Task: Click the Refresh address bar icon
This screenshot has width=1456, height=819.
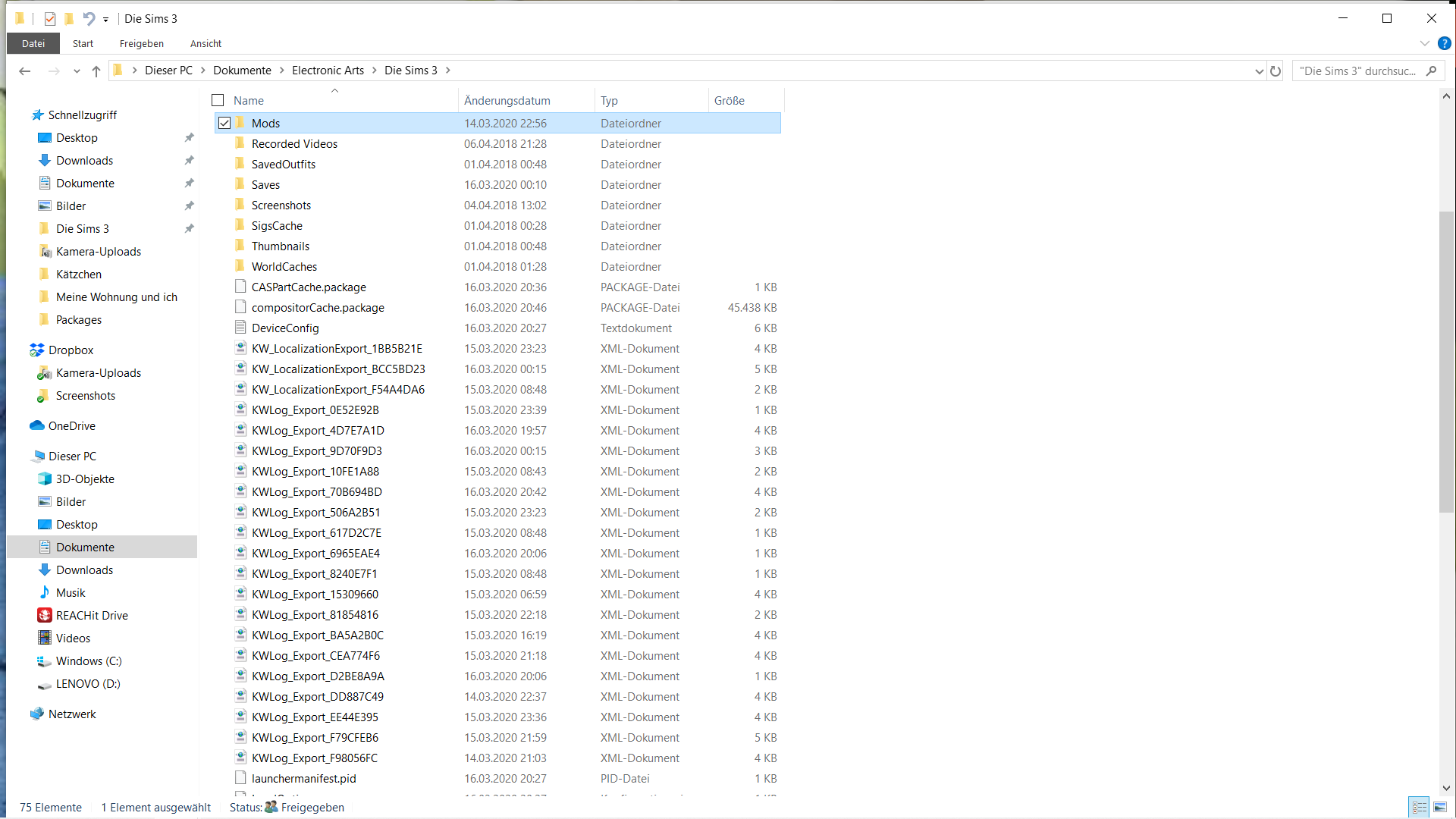Action: [1276, 71]
